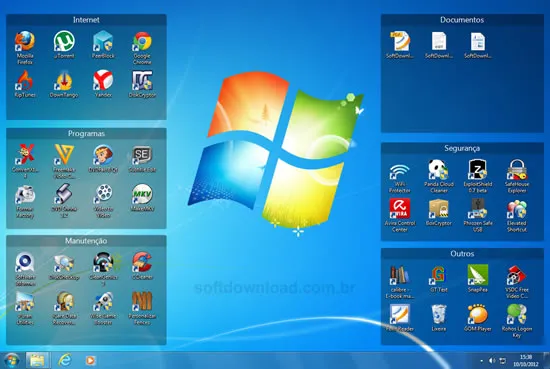Open Personalizar Fences wooden fence icon

(x=142, y=302)
